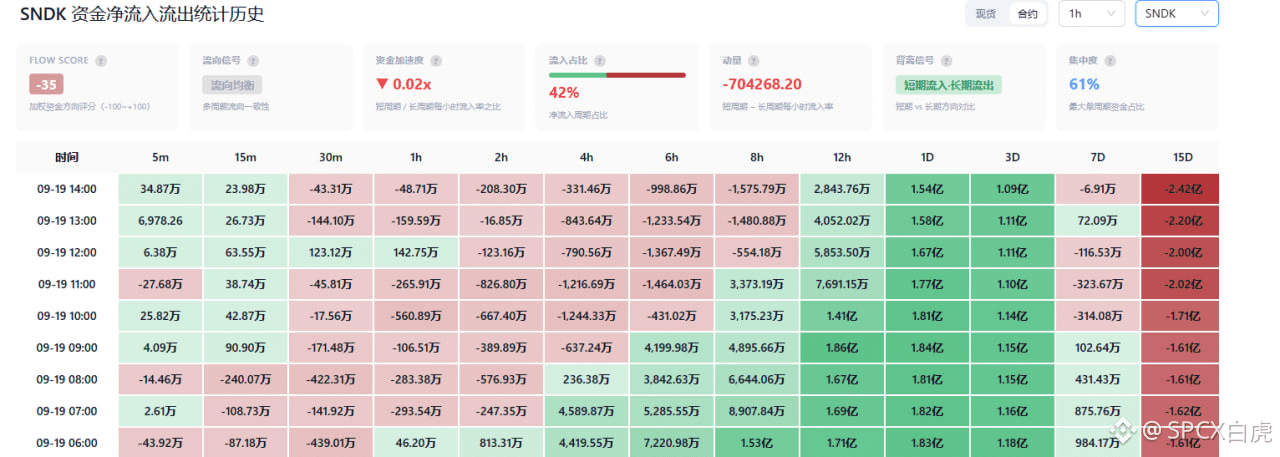1280x457 pixels.
Task: Click help icon next to 动量
Action: pos(753,61)
